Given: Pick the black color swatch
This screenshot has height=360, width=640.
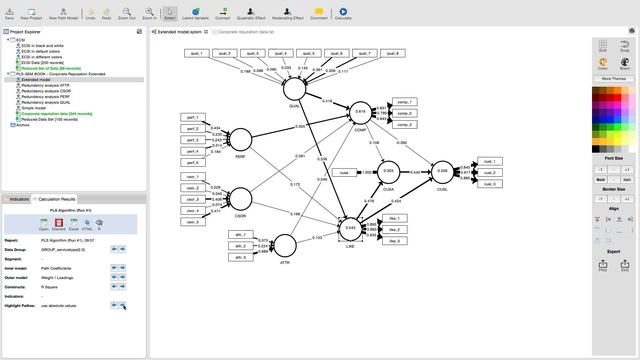Looking at the screenshot, I should tap(596, 149).
